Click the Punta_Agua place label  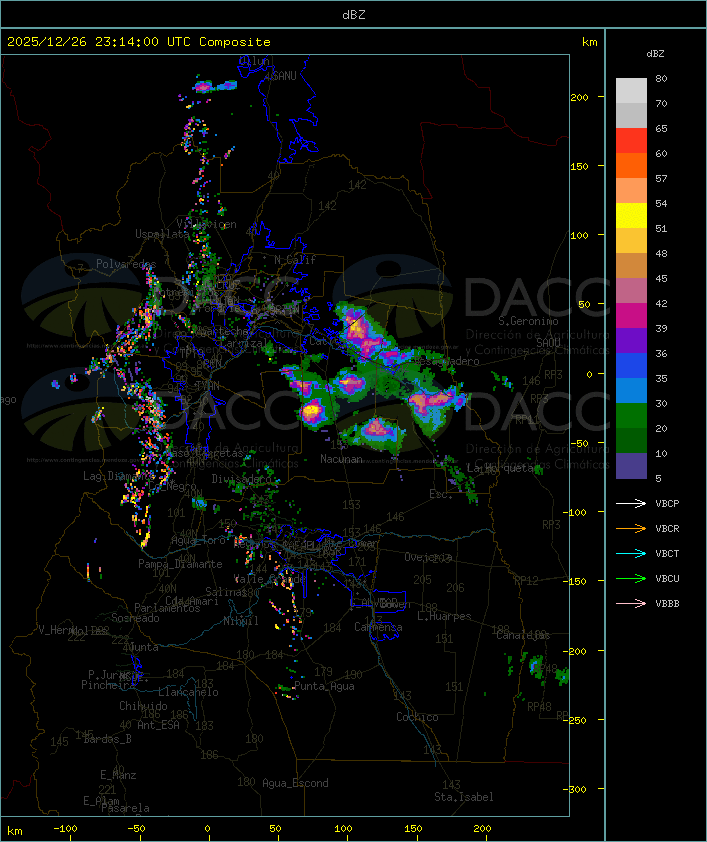coord(324,686)
